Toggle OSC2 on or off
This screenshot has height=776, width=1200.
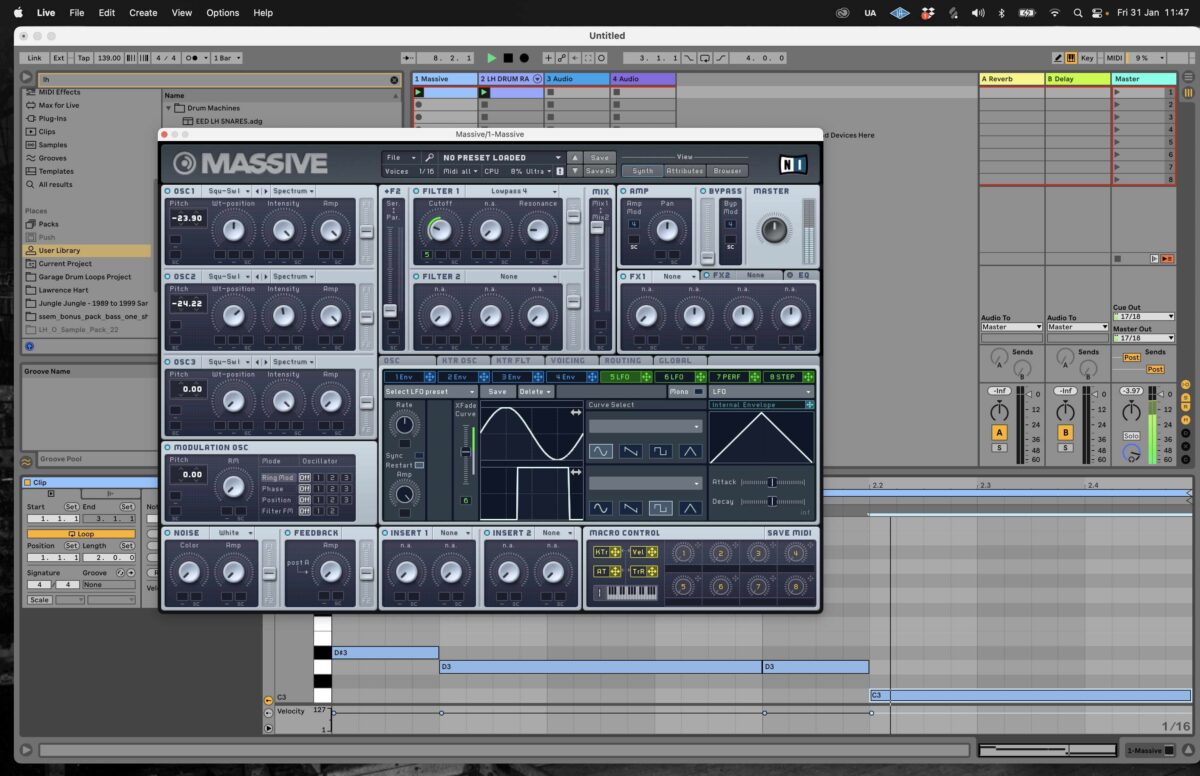tap(168, 276)
